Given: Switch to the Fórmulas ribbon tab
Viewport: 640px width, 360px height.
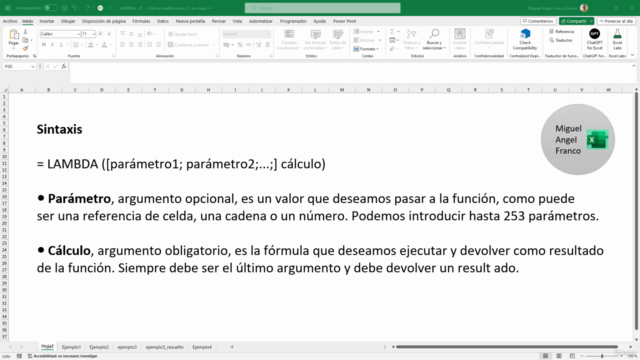Looking at the screenshot, I should [141, 21].
